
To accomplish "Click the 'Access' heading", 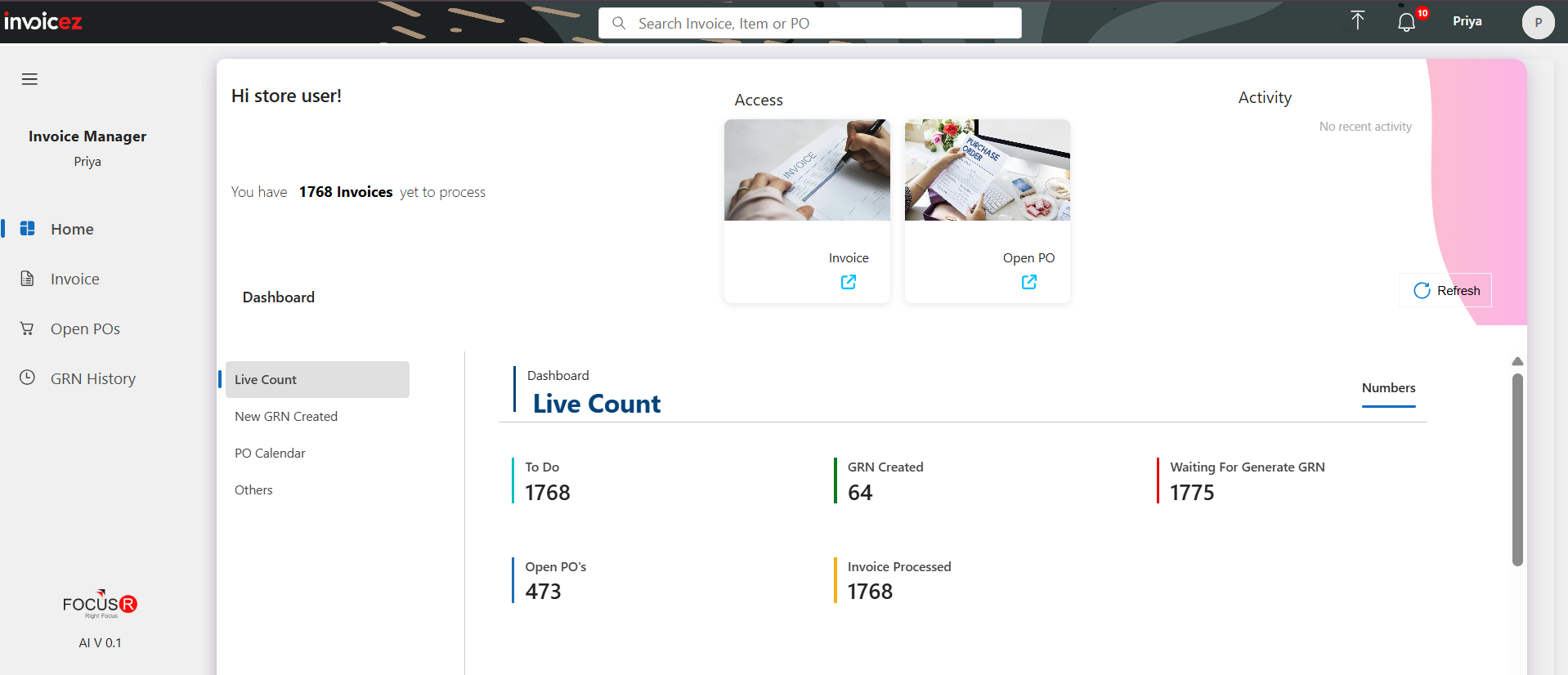I will (759, 101).
